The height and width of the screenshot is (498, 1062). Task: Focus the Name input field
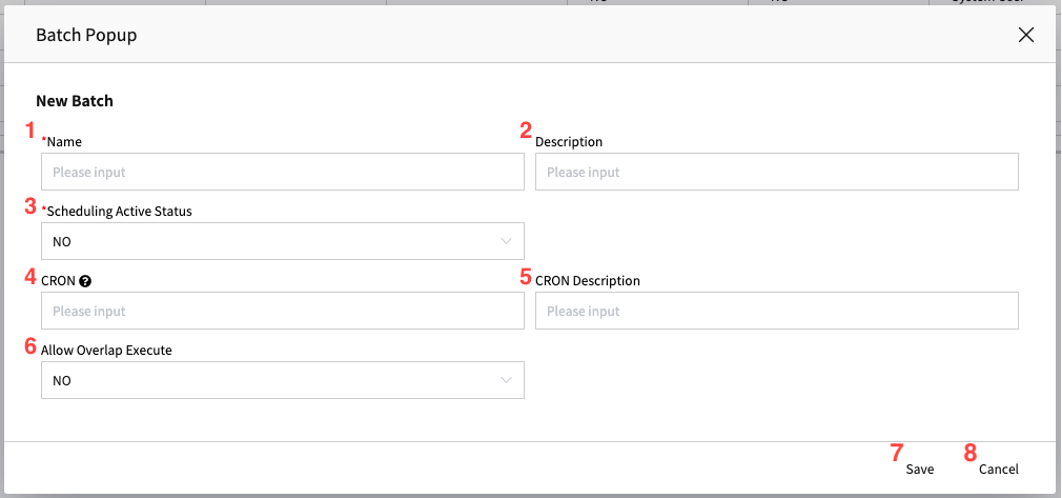pyautogui.click(x=282, y=171)
